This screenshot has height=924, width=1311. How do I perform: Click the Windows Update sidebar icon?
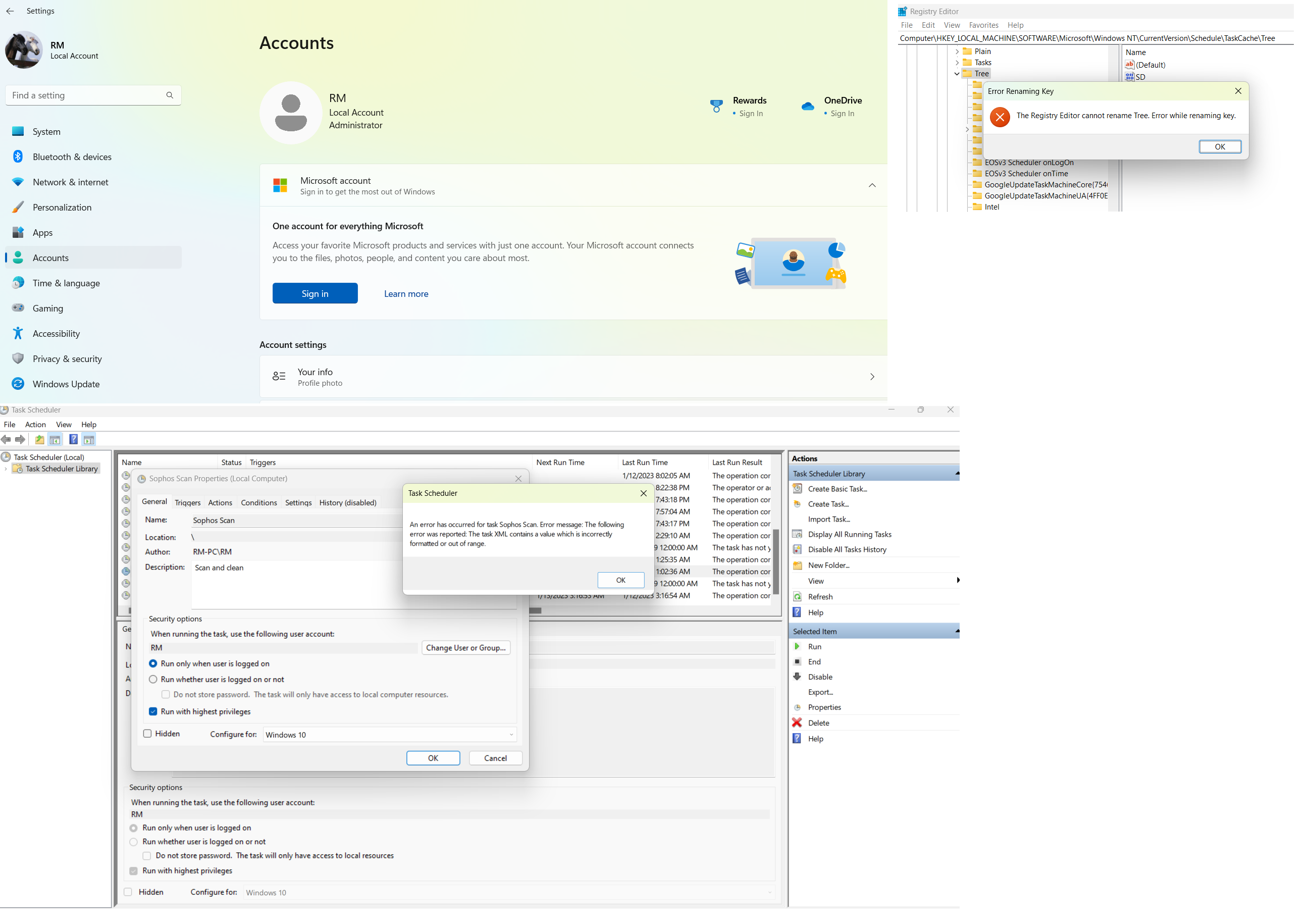(x=18, y=384)
